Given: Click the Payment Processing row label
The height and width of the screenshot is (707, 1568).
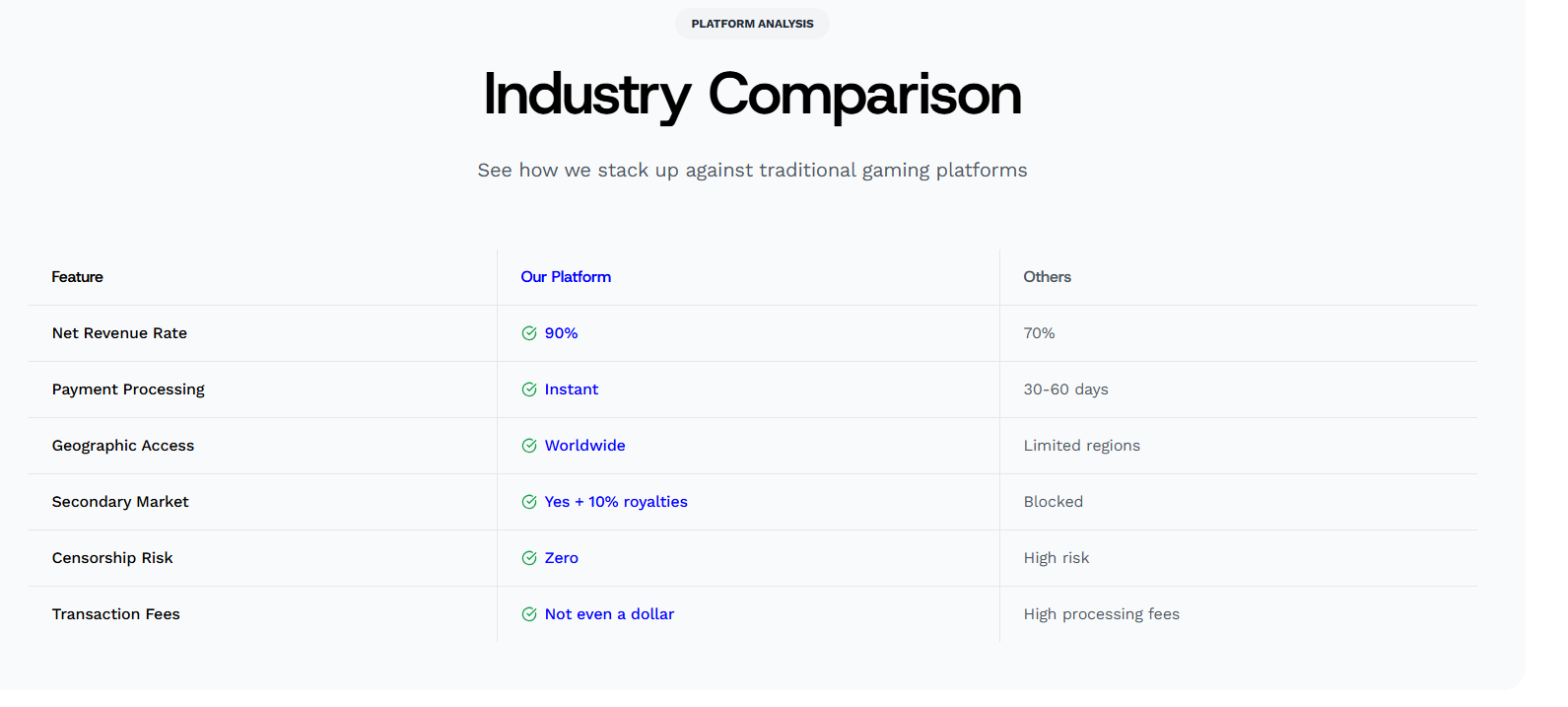Looking at the screenshot, I should tap(128, 389).
